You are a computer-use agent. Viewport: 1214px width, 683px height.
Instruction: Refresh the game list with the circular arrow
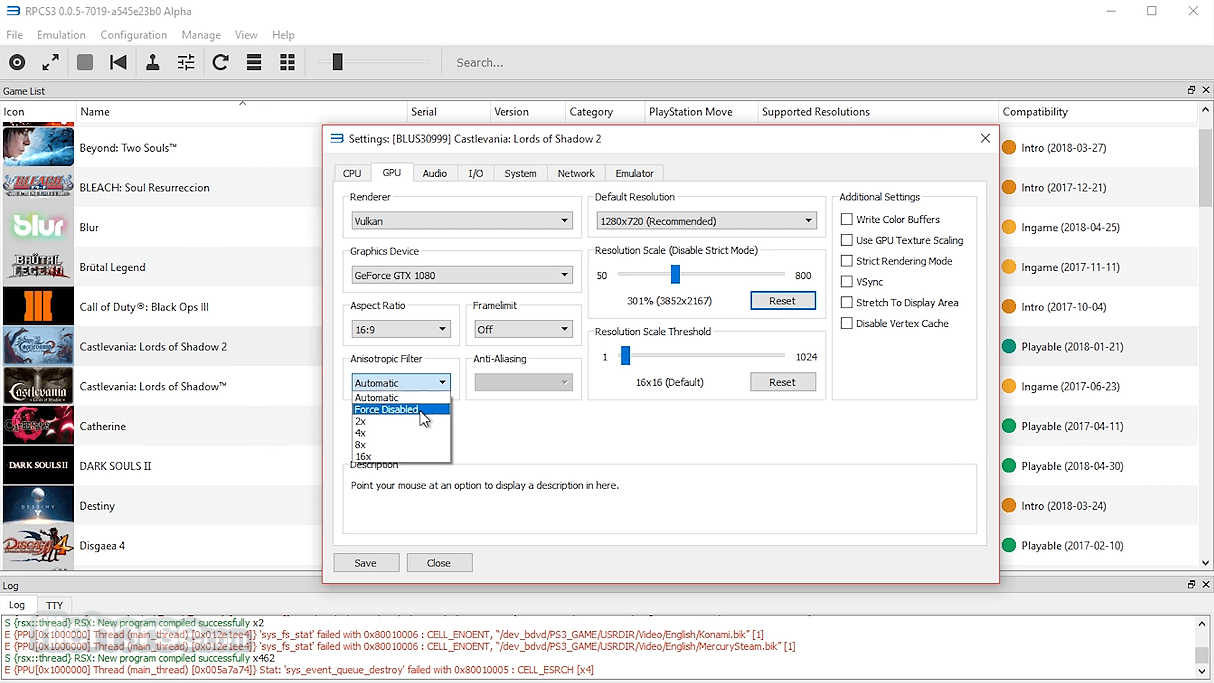(220, 62)
